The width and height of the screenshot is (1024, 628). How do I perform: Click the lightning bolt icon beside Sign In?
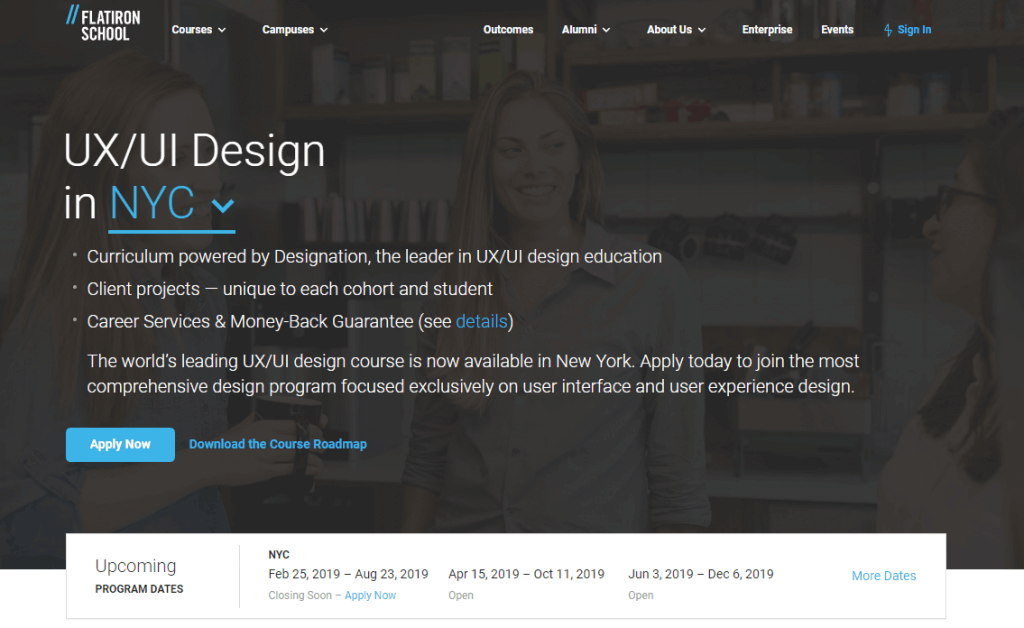tap(888, 30)
